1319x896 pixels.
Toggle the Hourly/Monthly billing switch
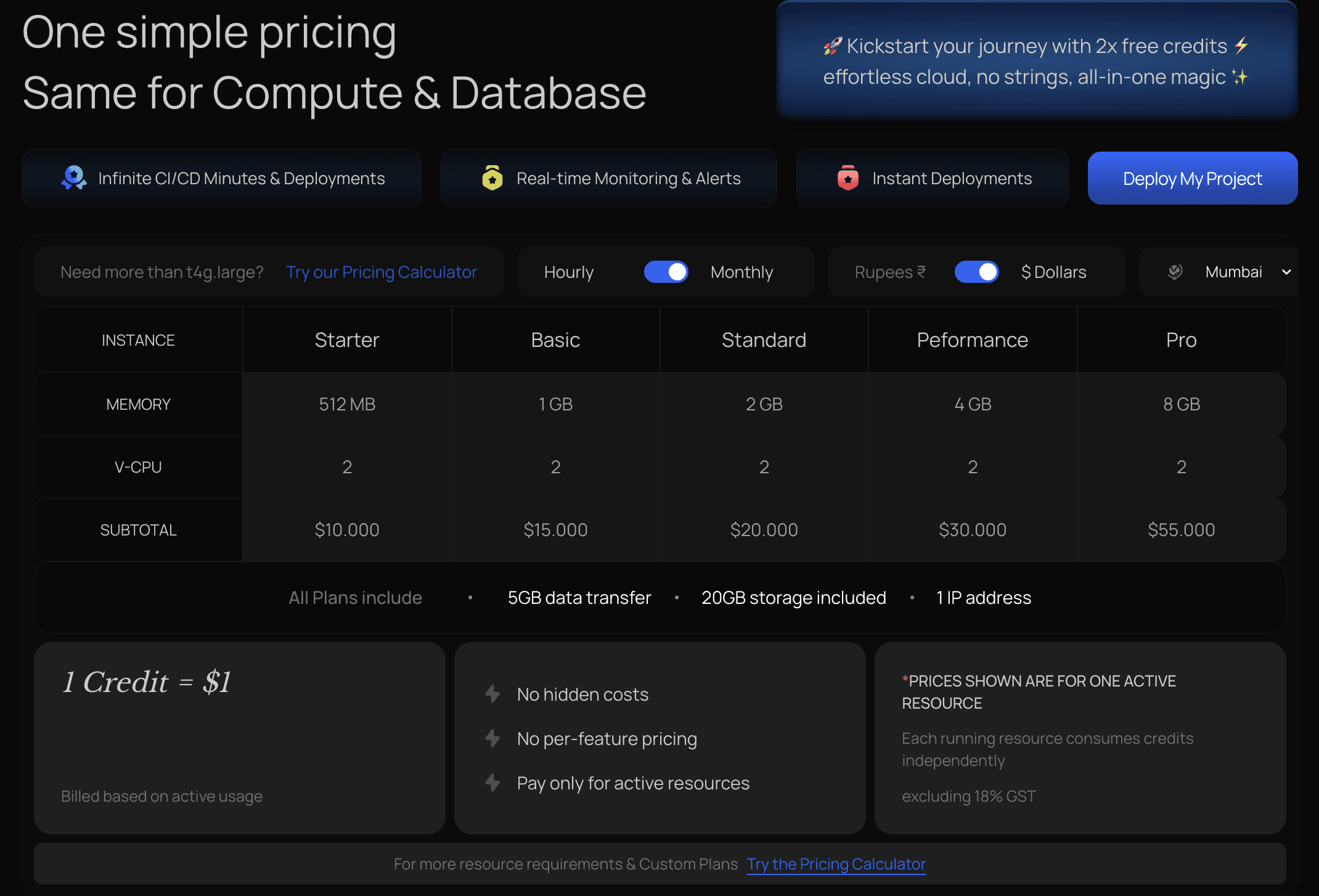(x=666, y=272)
